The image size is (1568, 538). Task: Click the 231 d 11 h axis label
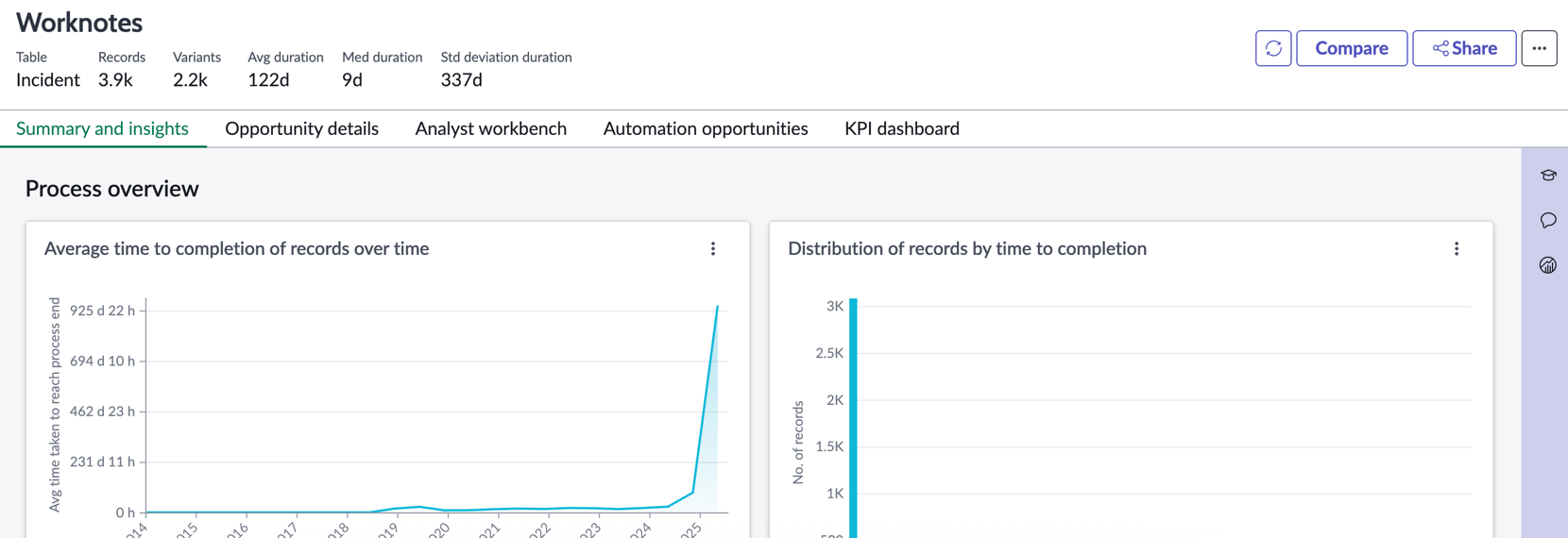pyautogui.click(x=102, y=462)
